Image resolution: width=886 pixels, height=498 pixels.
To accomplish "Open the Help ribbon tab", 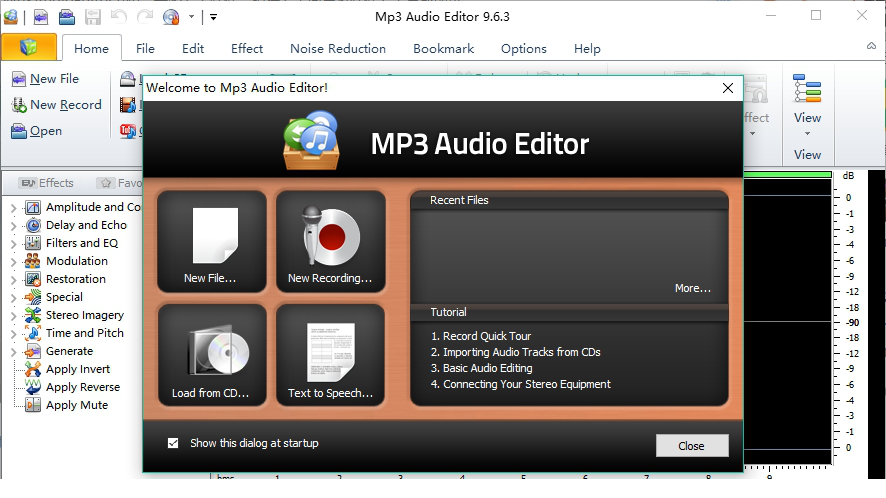I will [x=587, y=49].
